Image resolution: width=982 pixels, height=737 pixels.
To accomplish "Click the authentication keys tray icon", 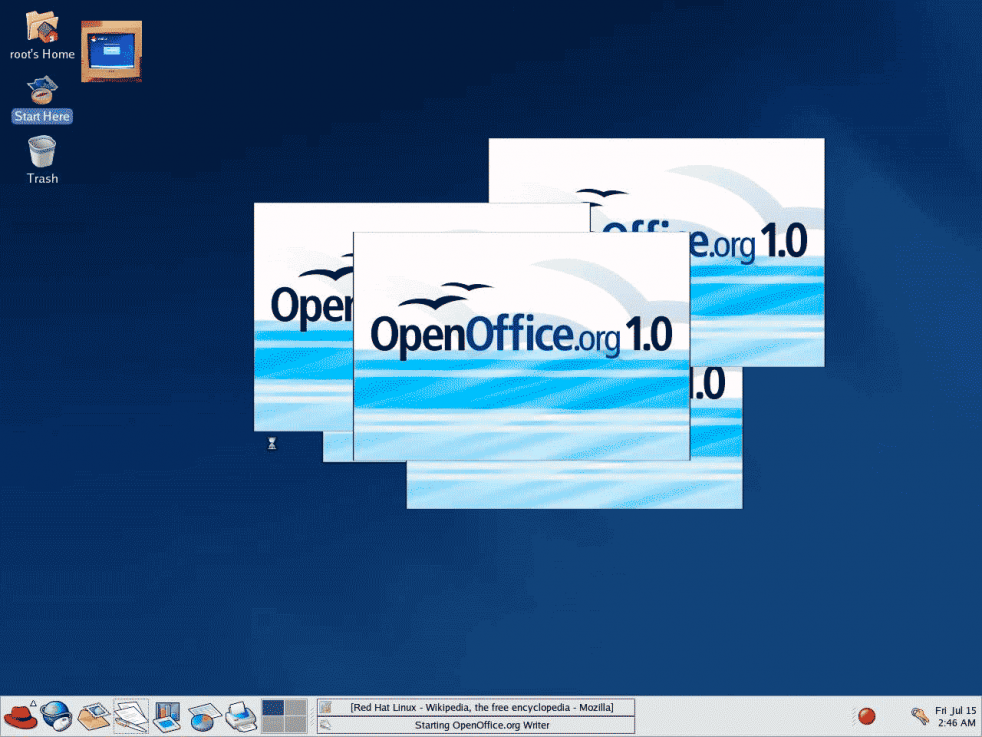I will 919,716.
